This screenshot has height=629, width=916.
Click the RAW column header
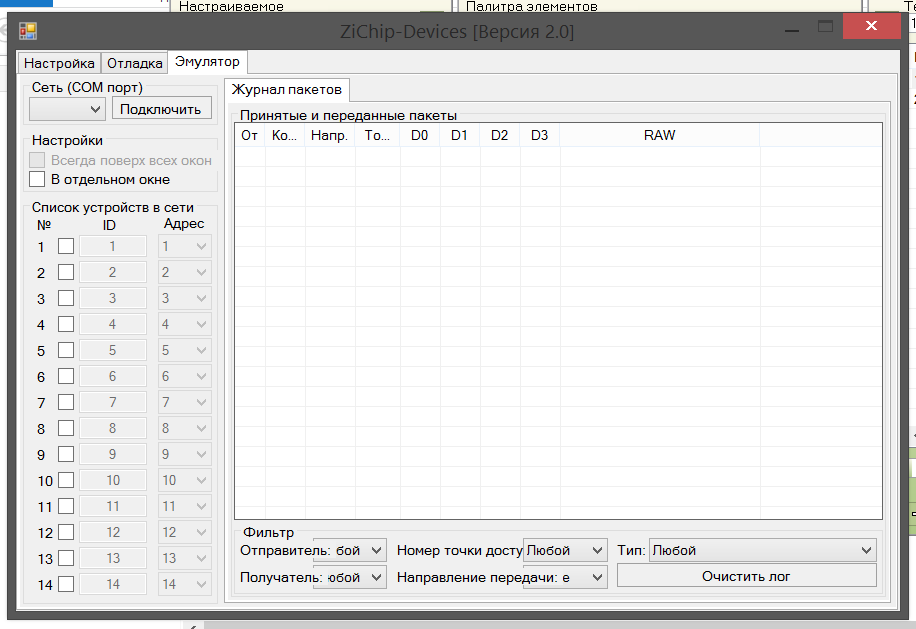[659, 135]
